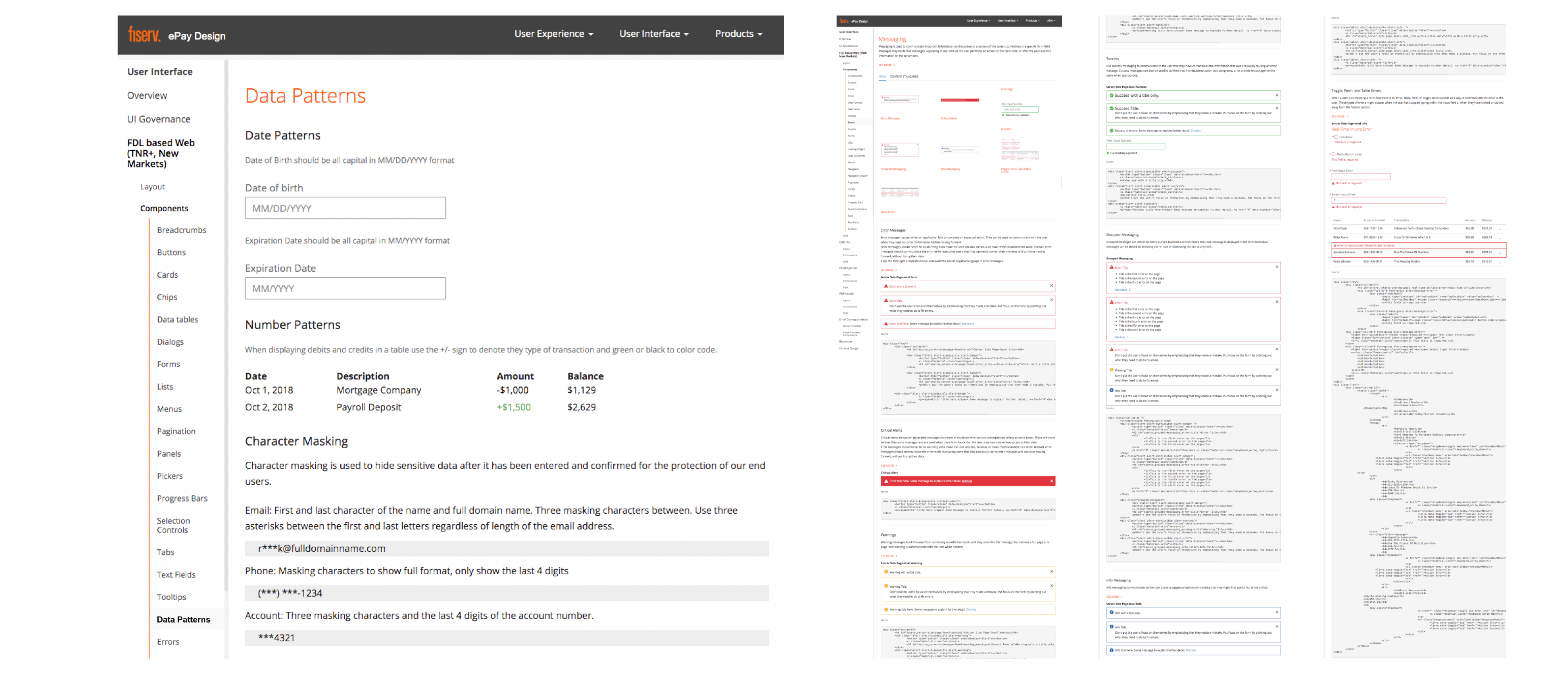Dismiss the 'Success with a title only' alert
1568x674 pixels.
click(1277, 96)
